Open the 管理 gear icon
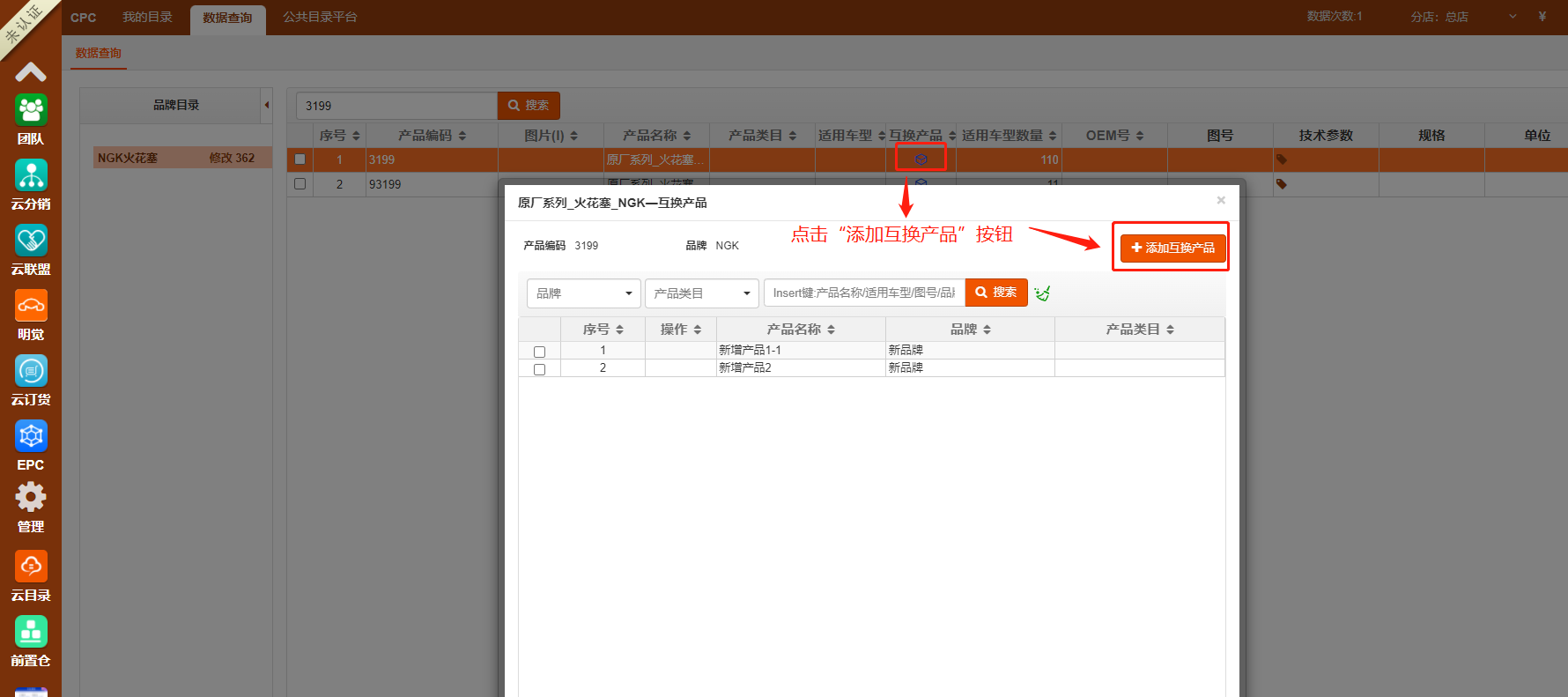 31,498
